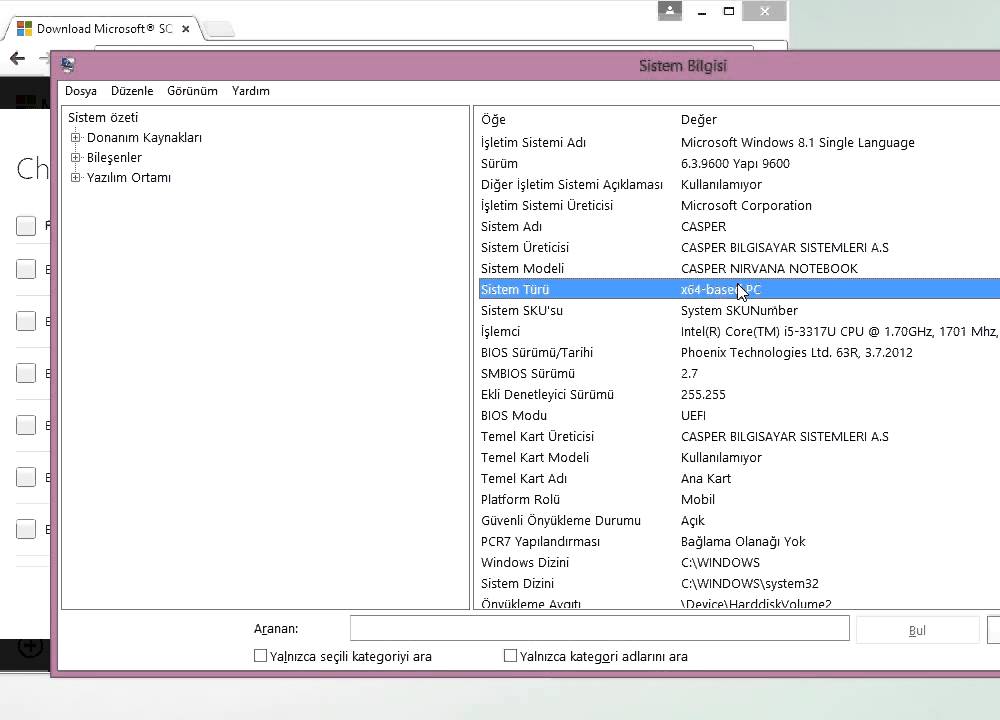Open the Düzenle menu
Image resolution: width=1000 pixels, height=720 pixels.
132,91
